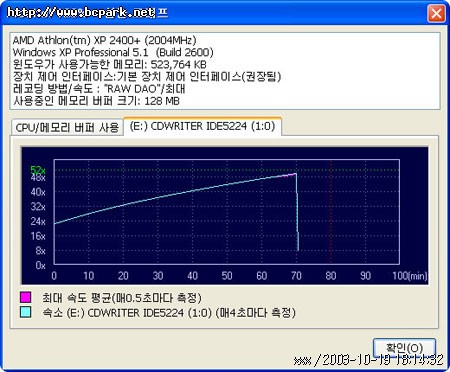The width and height of the screenshot is (450, 372).
Task: Click the 24x label on the speed axis
Action: click(x=38, y=221)
